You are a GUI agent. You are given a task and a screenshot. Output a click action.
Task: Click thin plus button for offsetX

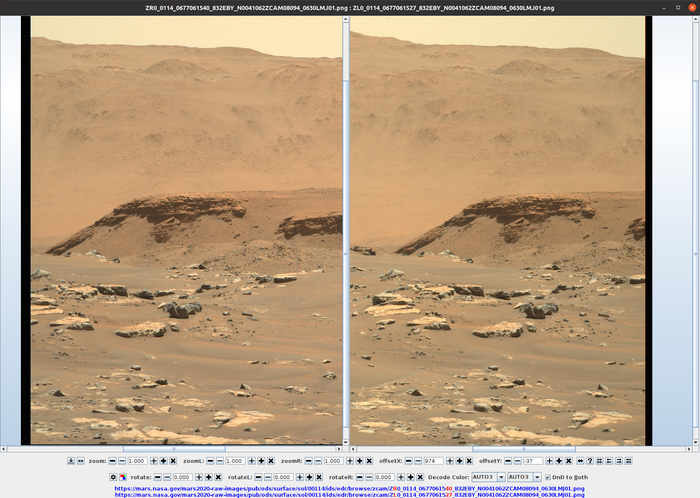[x=450, y=461]
